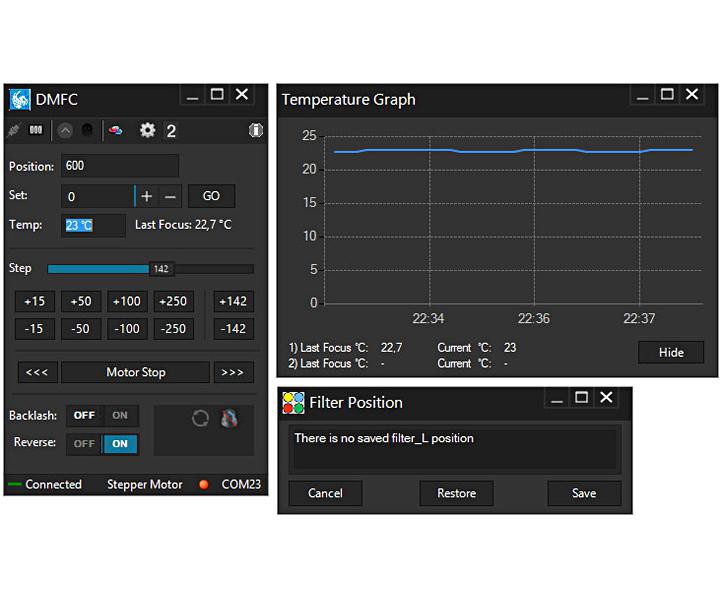The image size is (720, 600).
Task: Click the Step slider handle at 142
Action: (x=160, y=269)
